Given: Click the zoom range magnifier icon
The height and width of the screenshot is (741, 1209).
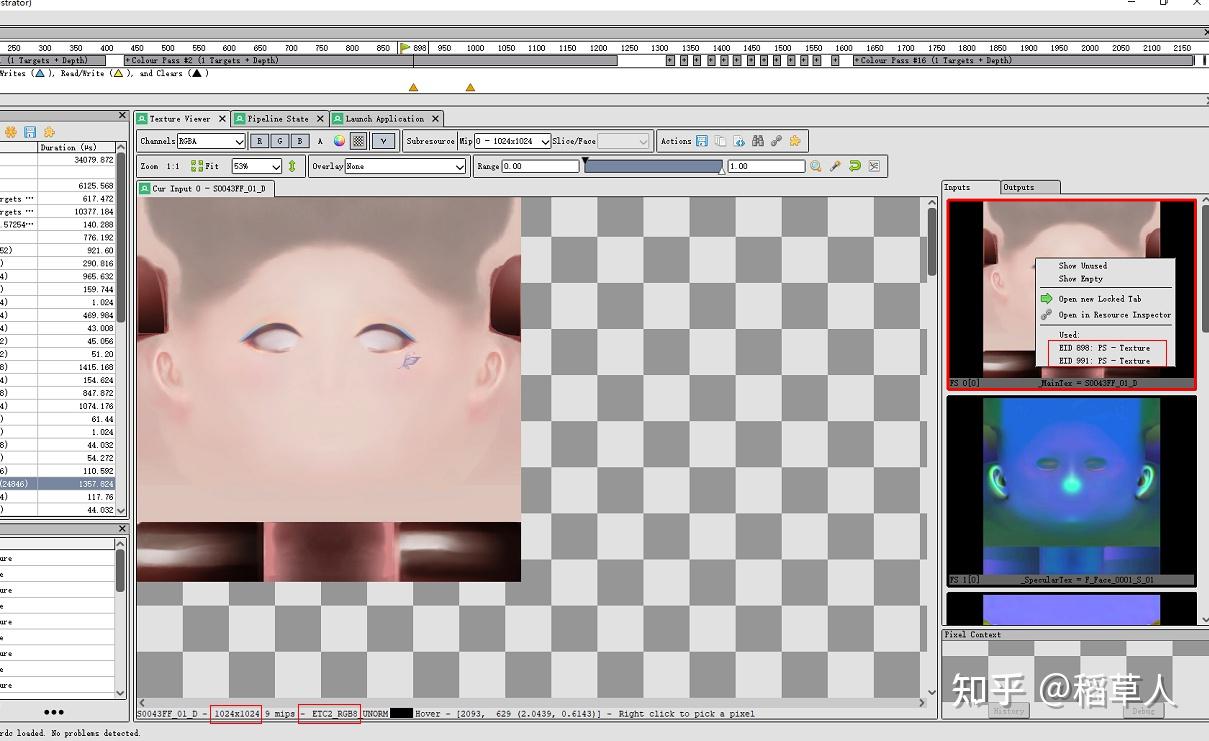Looking at the screenshot, I should point(816,166).
